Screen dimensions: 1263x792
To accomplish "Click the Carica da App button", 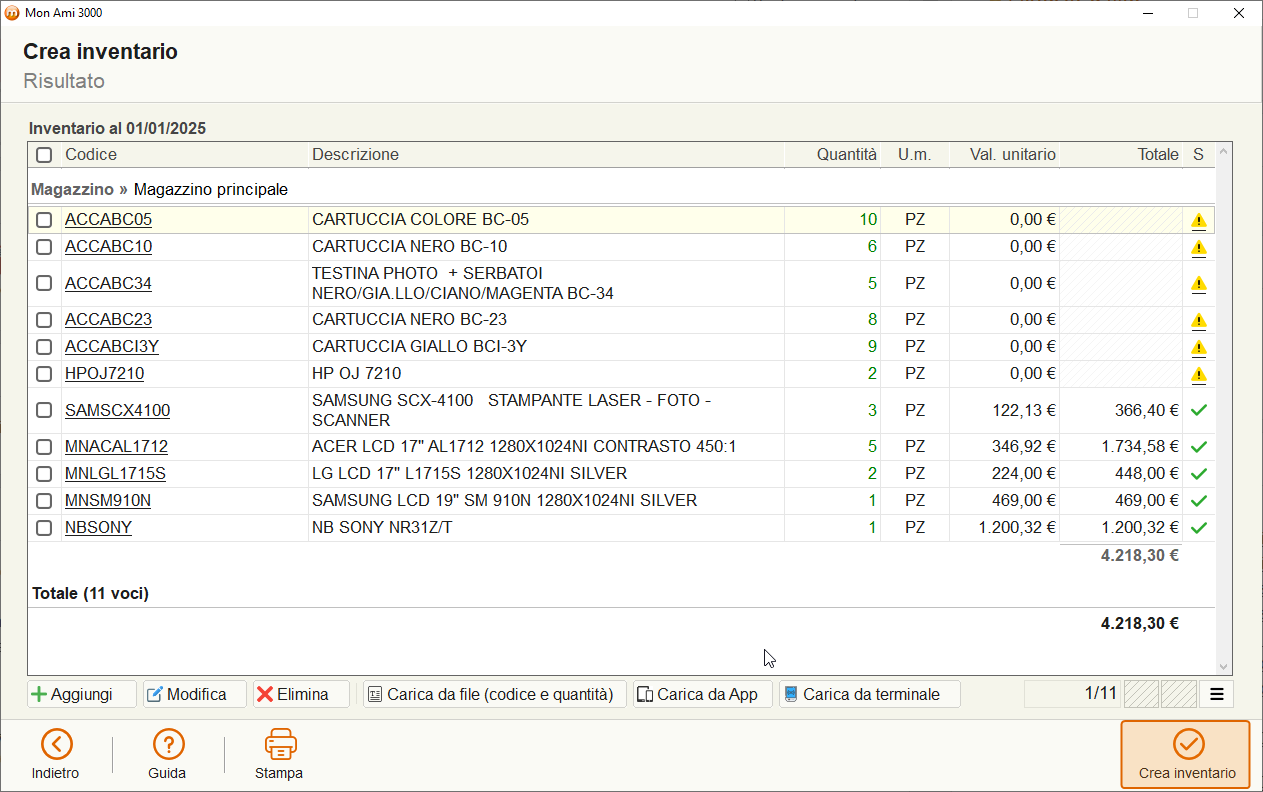I will click(x=703, y=694).
